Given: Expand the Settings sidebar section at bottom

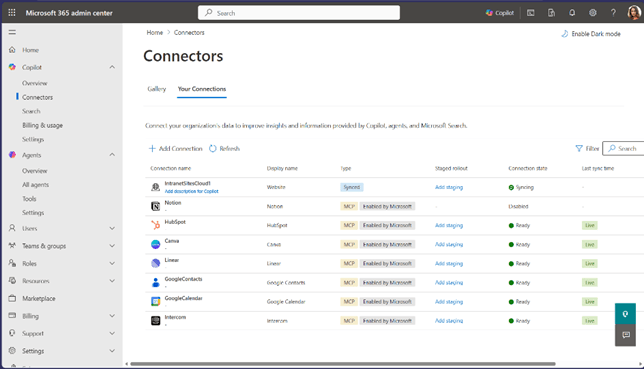Looking at the screenshot, I should click(x=112, y=351).
